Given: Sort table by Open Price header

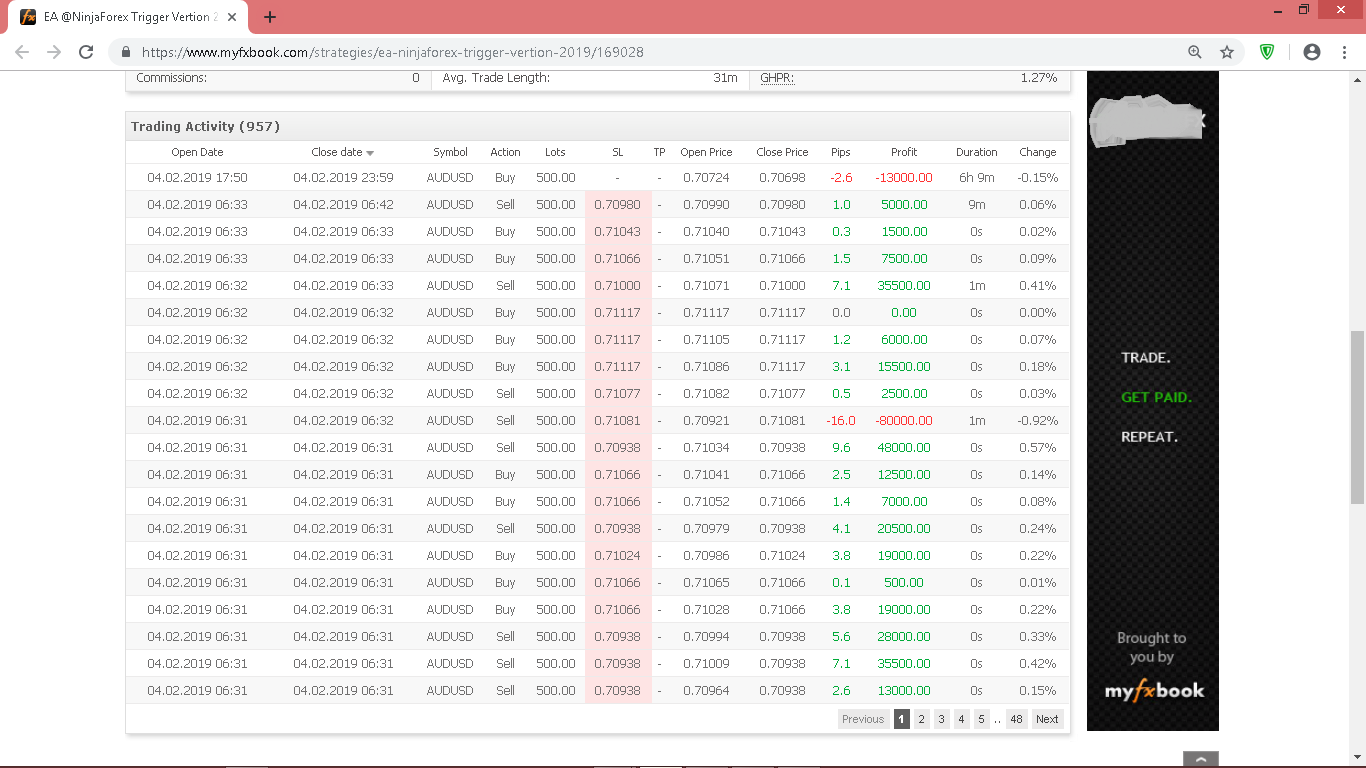Looking at the screenshot, I should point(706,152).
